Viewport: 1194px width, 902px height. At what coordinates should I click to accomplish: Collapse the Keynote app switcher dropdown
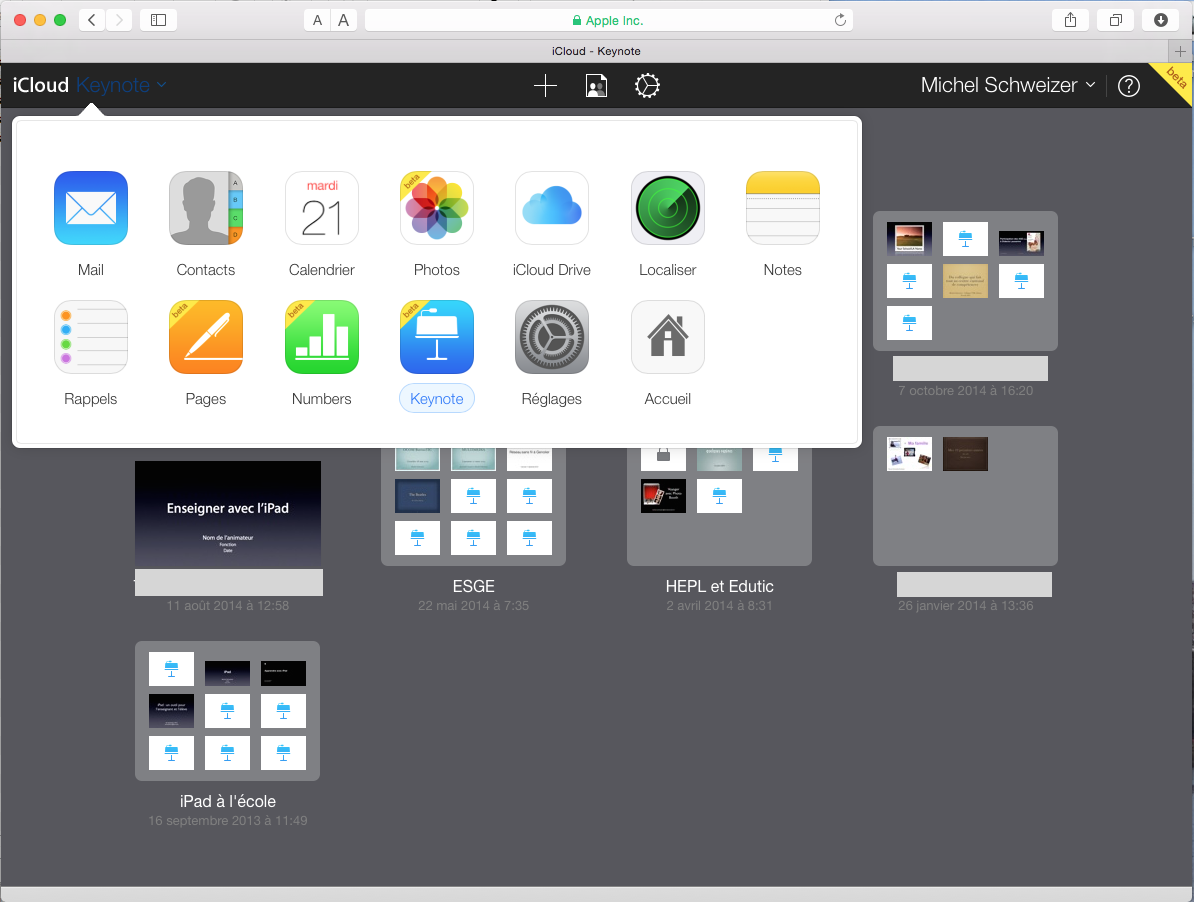pyautogui.click(x=121, y=86)
